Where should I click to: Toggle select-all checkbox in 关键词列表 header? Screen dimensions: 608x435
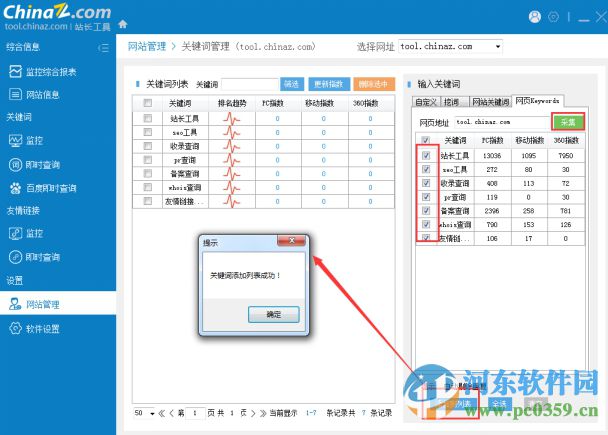coord(147,103)
